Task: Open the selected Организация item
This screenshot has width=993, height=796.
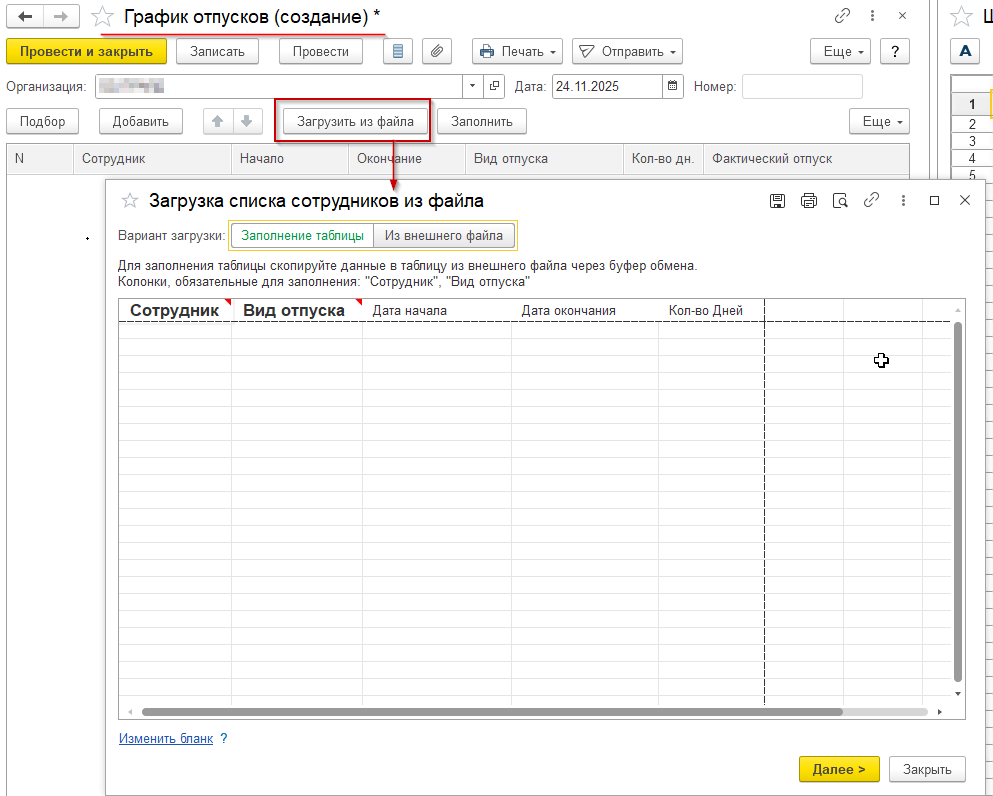Action: tap(494, 86)
